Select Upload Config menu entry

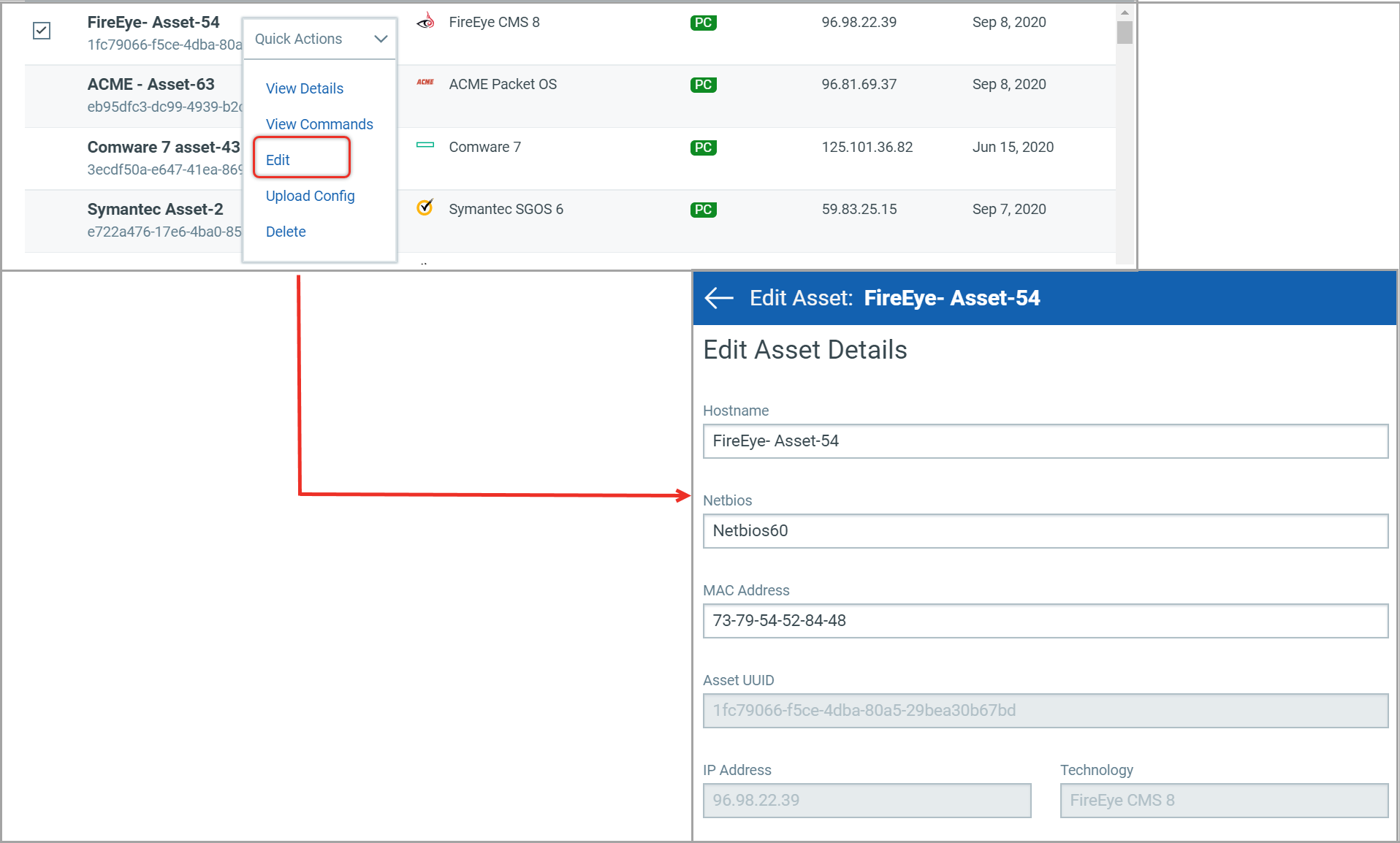[310, 196]
